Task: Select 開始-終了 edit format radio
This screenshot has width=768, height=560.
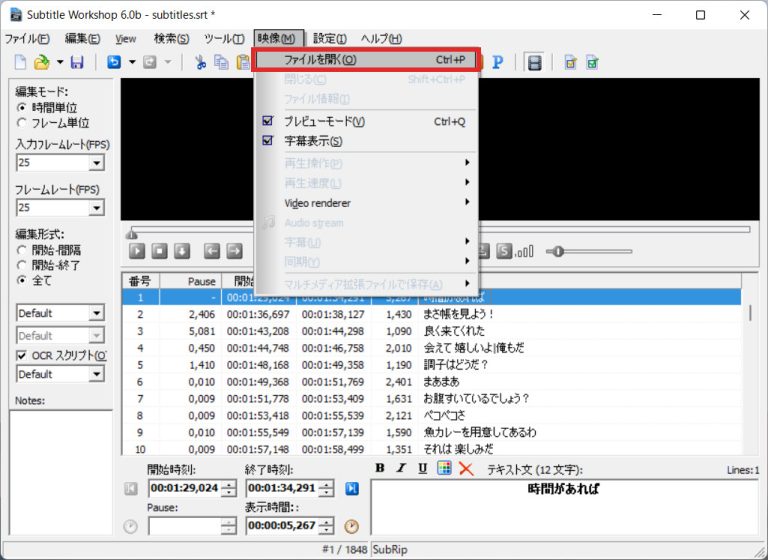Action: click(x=22, y=266)
